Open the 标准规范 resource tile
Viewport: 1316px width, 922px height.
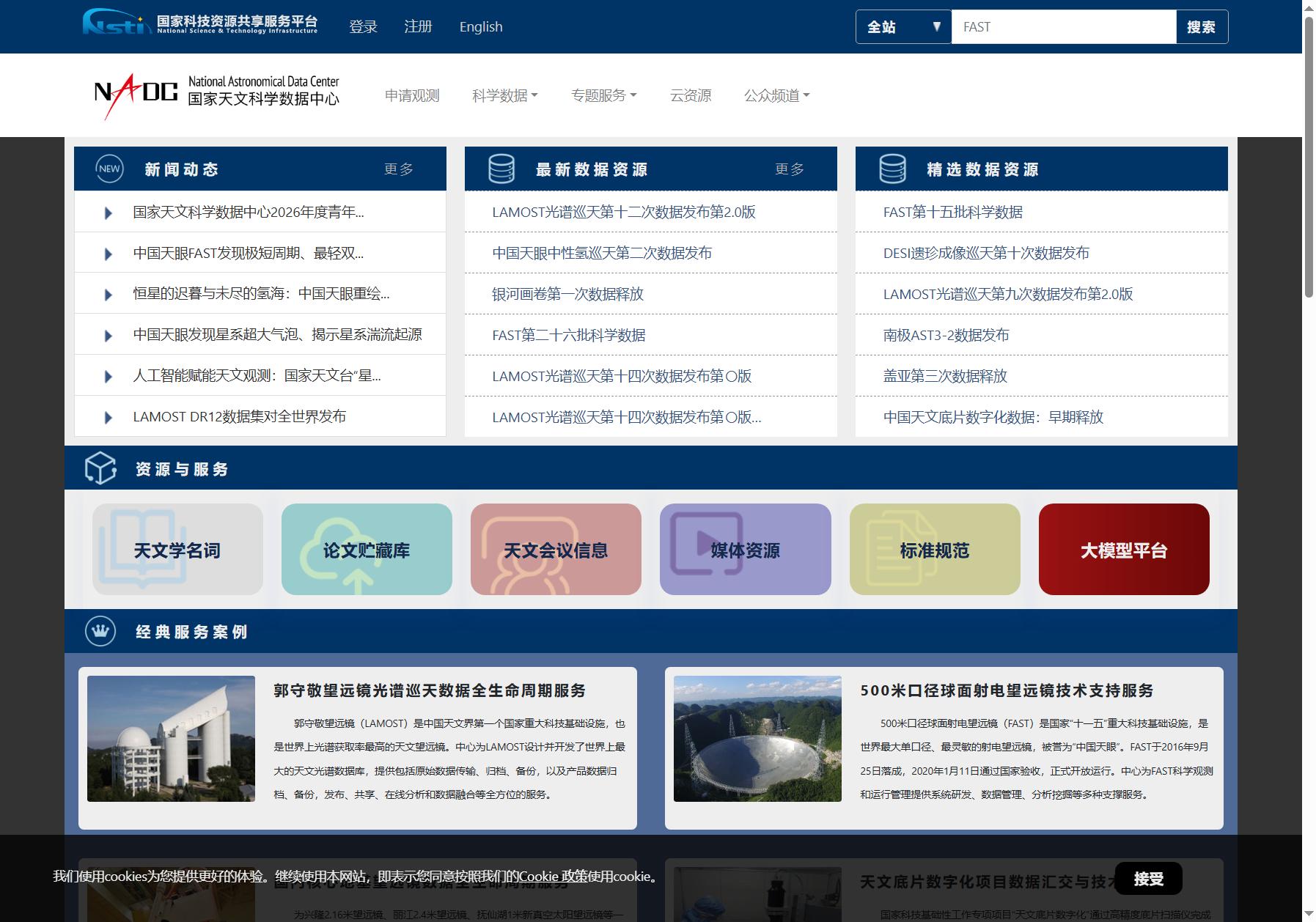point(935,550)
